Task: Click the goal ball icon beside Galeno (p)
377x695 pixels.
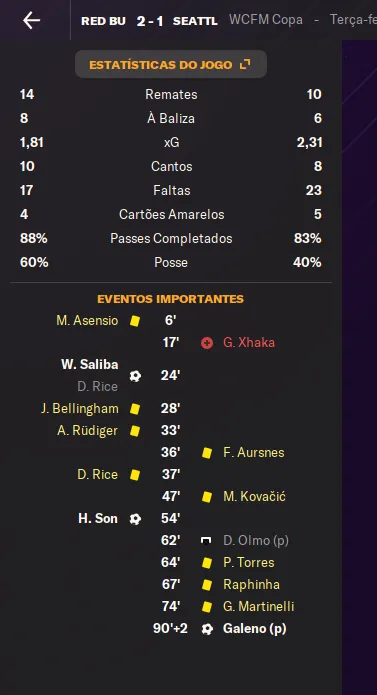Action: (x=207, y=629)
